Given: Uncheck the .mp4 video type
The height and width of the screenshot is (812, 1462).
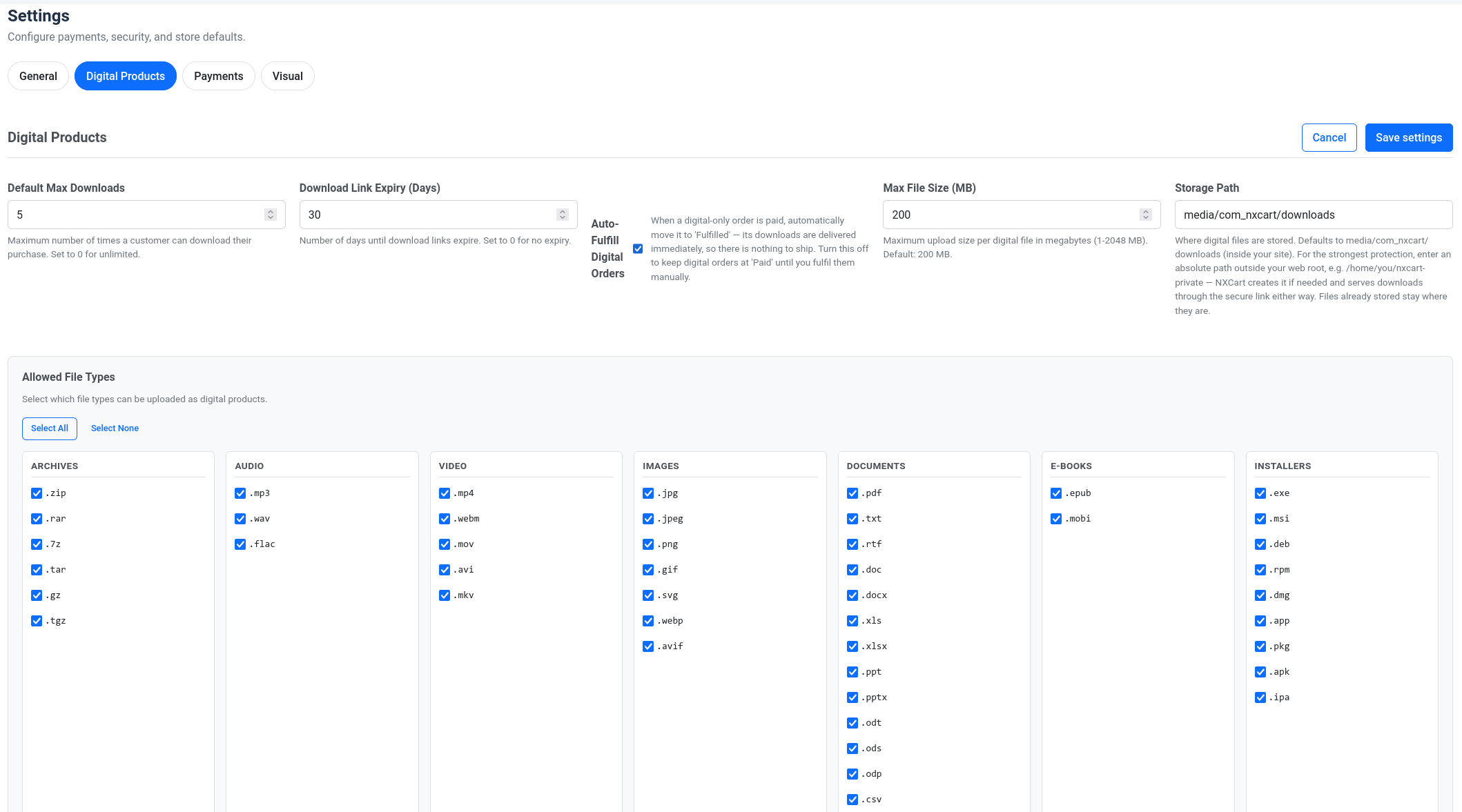Looking at the screenshot, I should coord(445,493).
